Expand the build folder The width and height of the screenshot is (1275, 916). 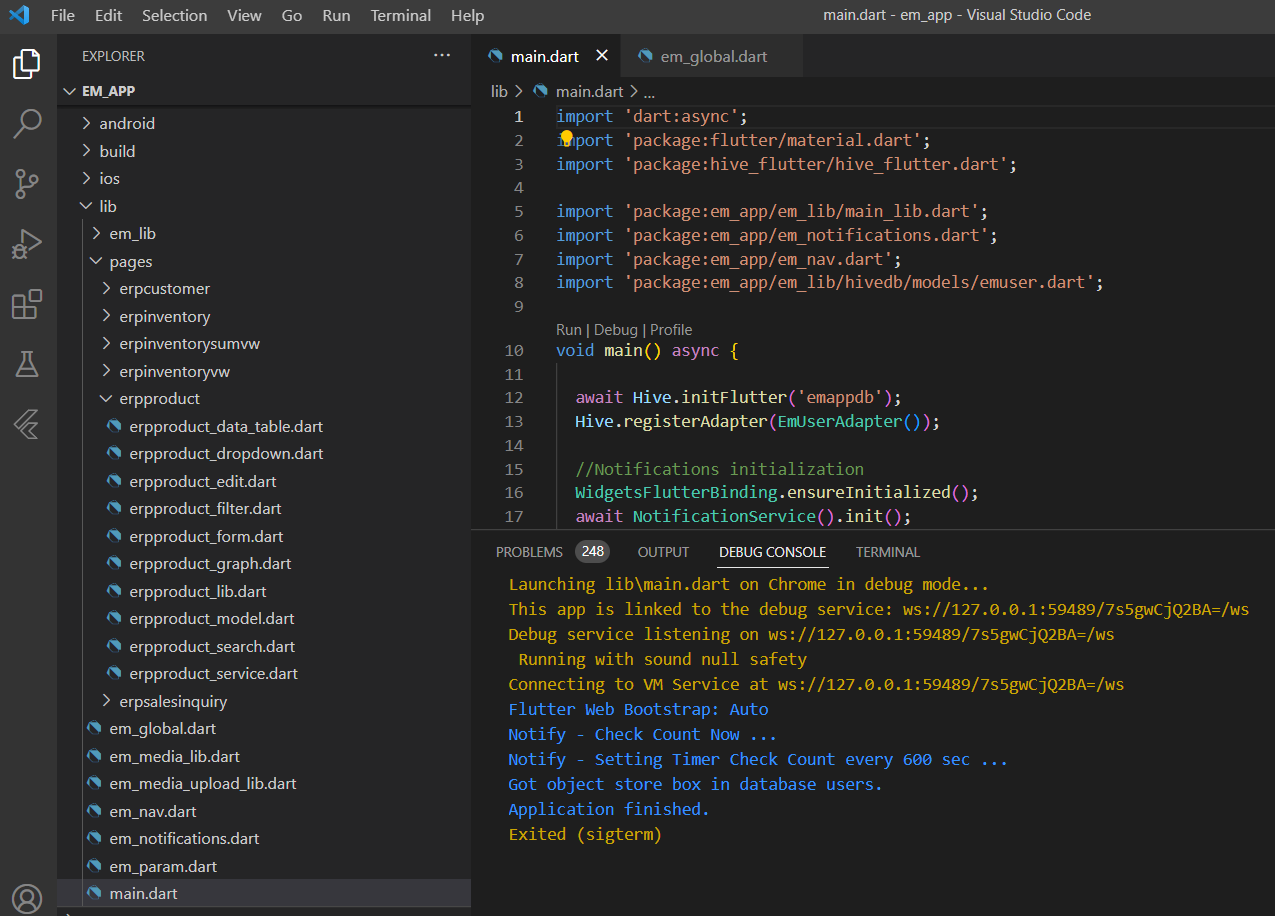[x=87, y=151]
